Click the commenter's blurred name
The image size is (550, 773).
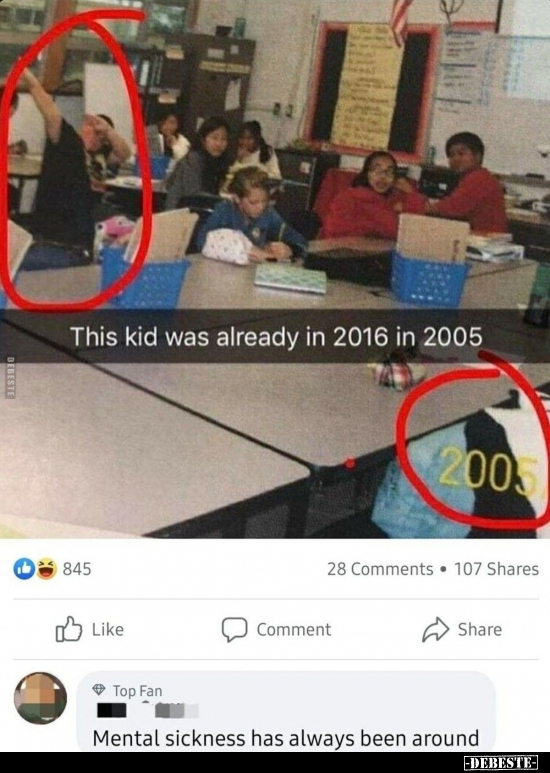(147, 710)
